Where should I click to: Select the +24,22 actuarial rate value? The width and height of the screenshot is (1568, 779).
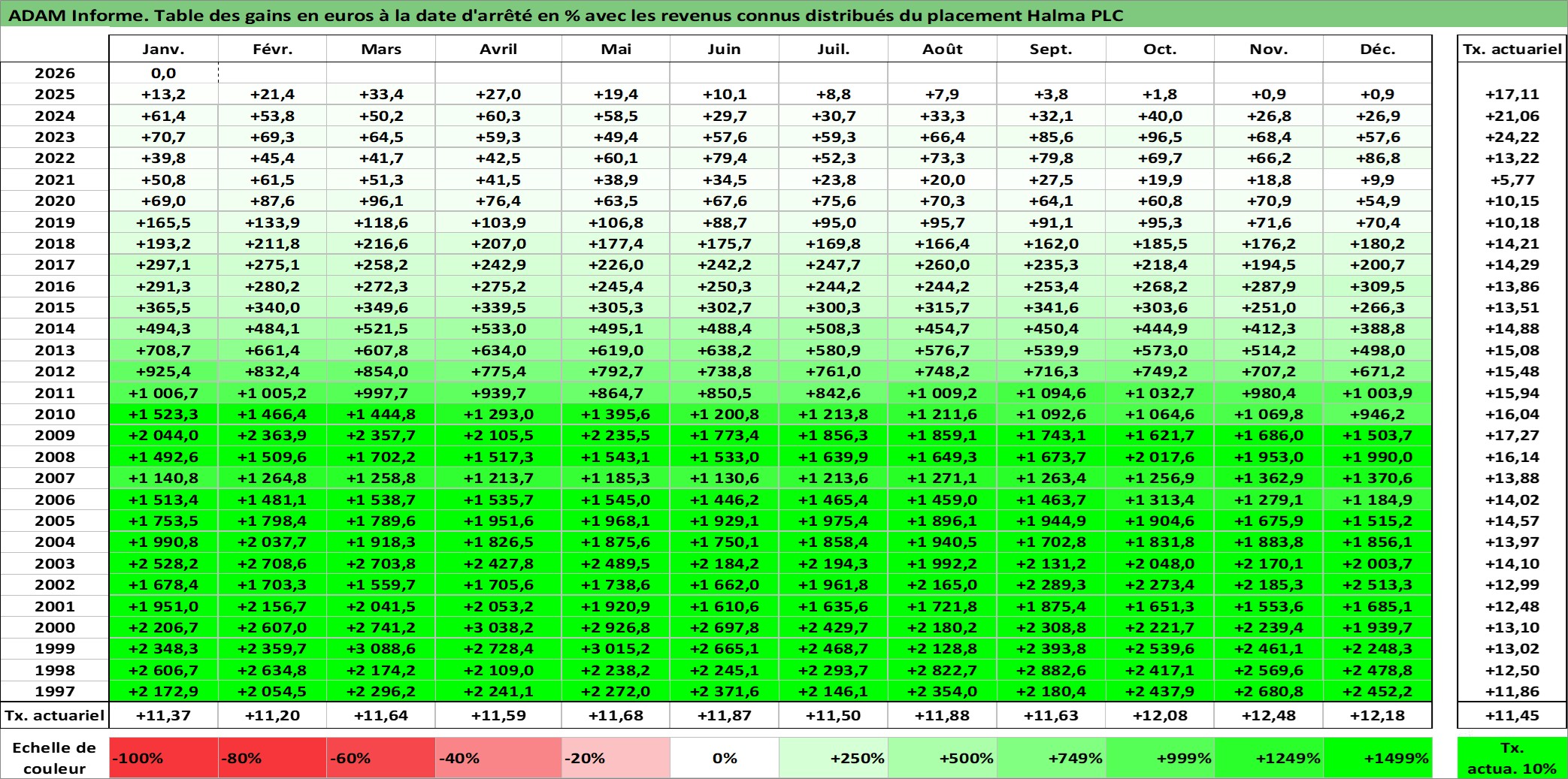pos(1512,137)
